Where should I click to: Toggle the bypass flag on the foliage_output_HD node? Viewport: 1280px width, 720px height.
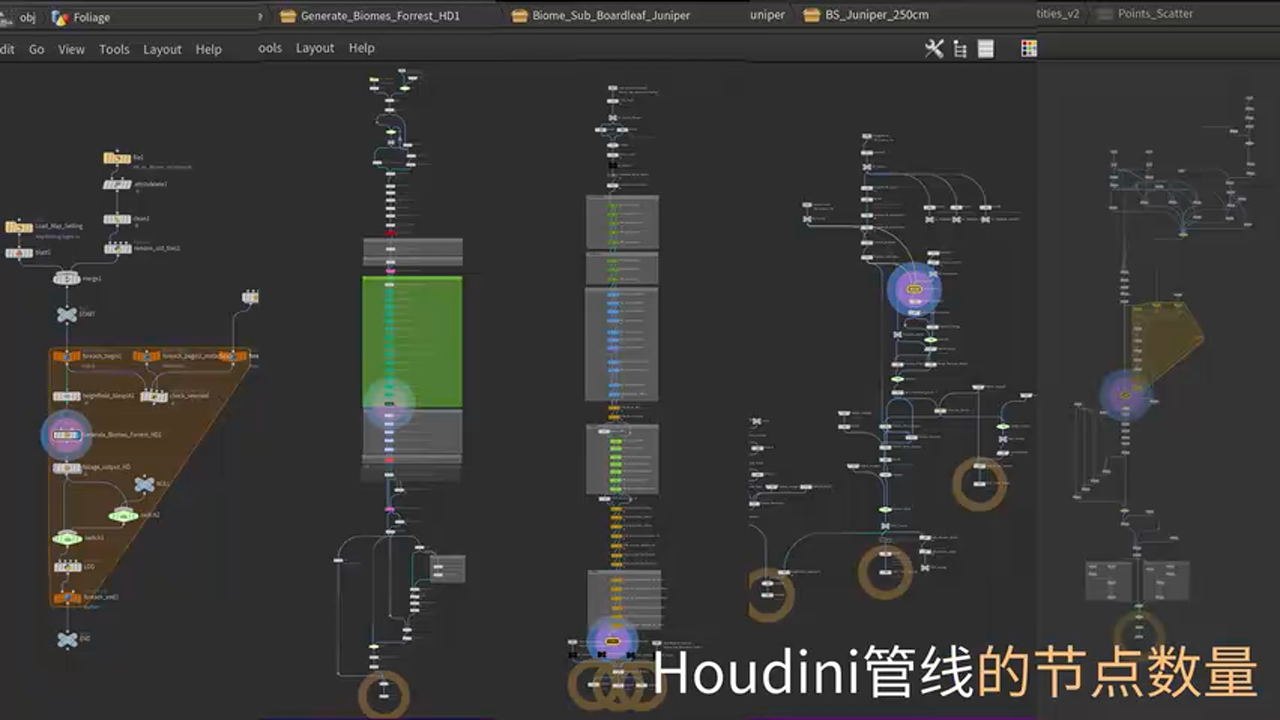click(x=54, y=466)
